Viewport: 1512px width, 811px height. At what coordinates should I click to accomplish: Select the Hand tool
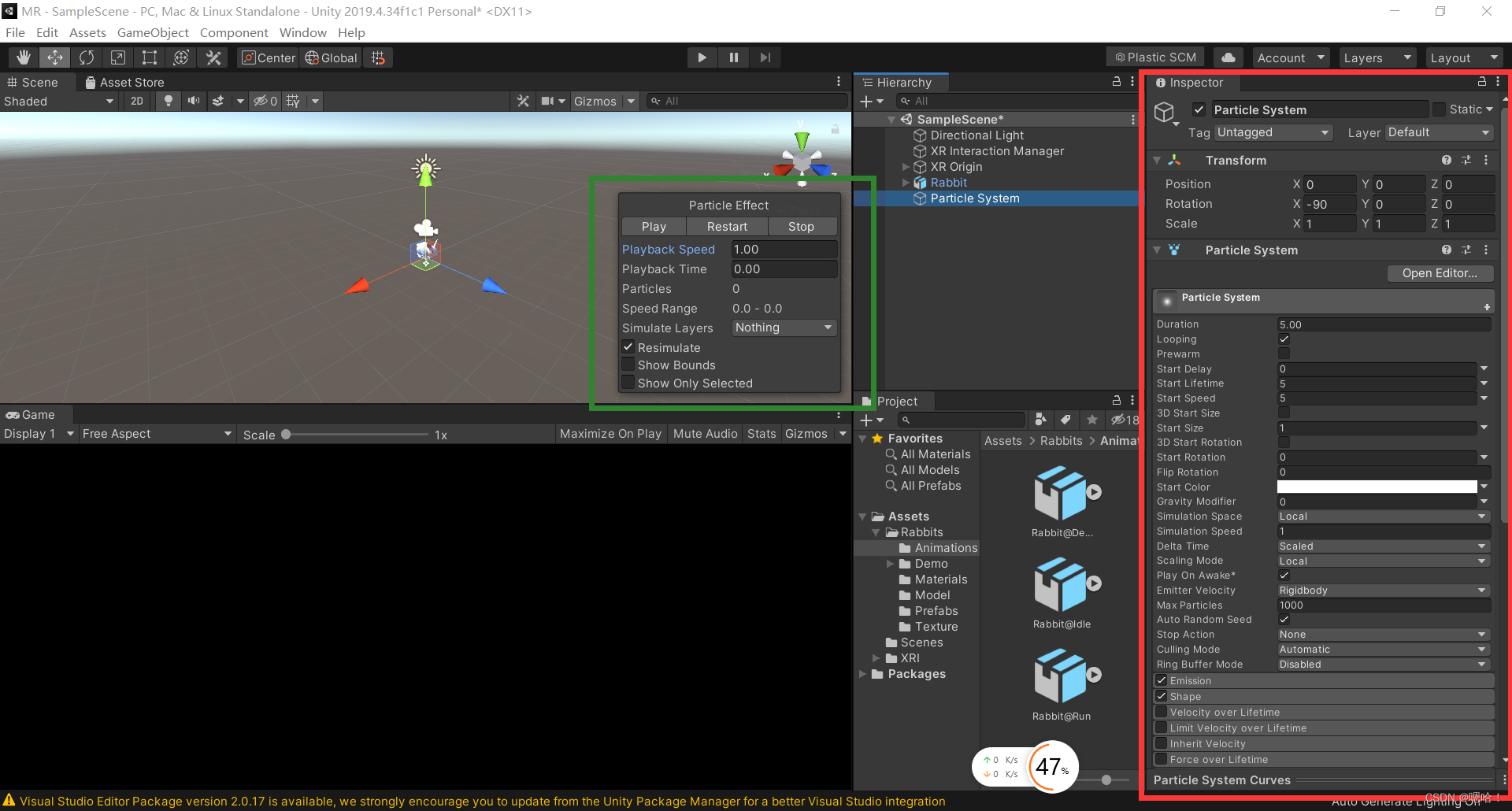tap(24, 57)
